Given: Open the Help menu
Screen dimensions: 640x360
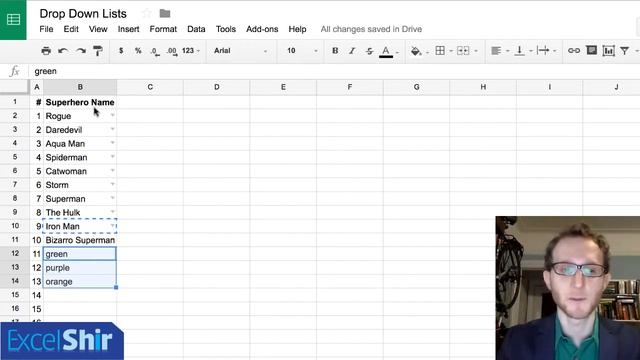Looking at the screenshot, I should click(297, 29).
